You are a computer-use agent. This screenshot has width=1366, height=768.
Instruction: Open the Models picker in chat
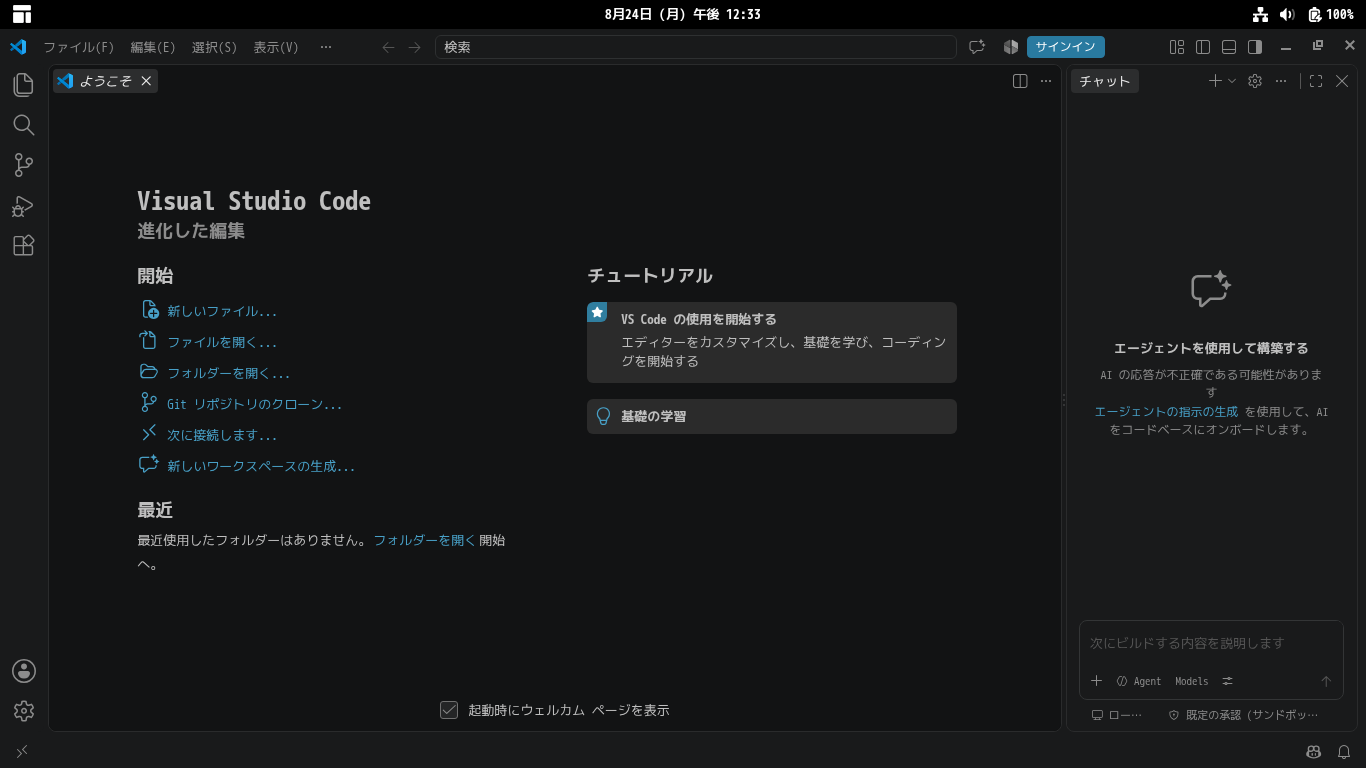(1192, 681)
